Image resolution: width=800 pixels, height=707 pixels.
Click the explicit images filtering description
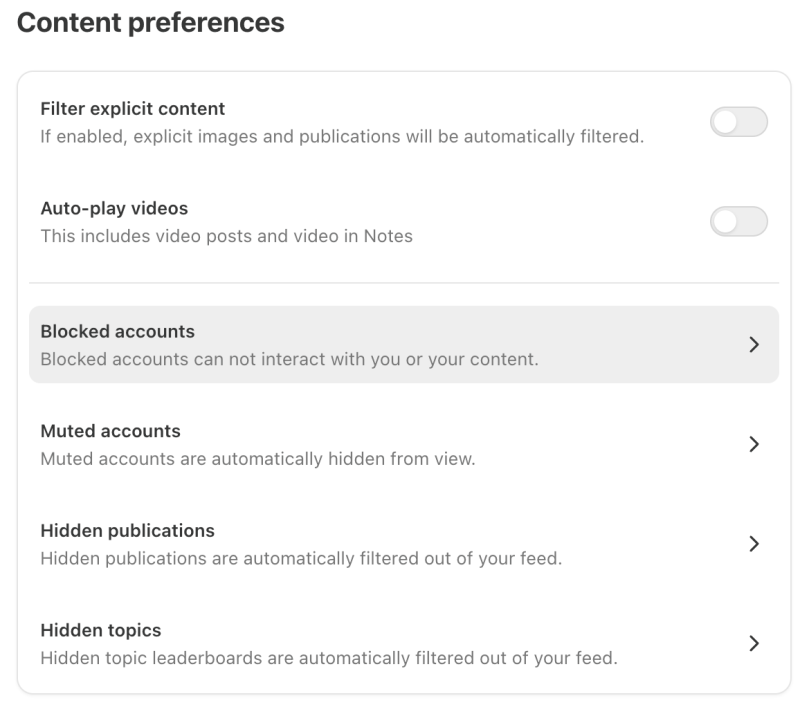pos(341,136)
